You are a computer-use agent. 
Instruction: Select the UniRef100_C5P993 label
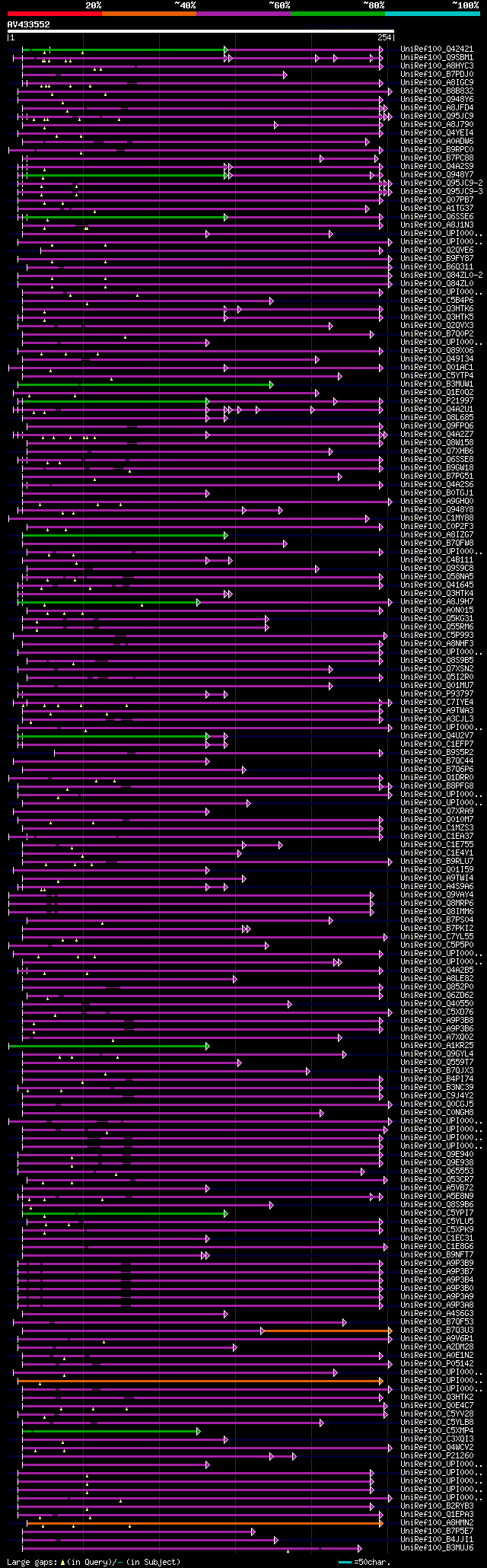click(x=437, y=635)
